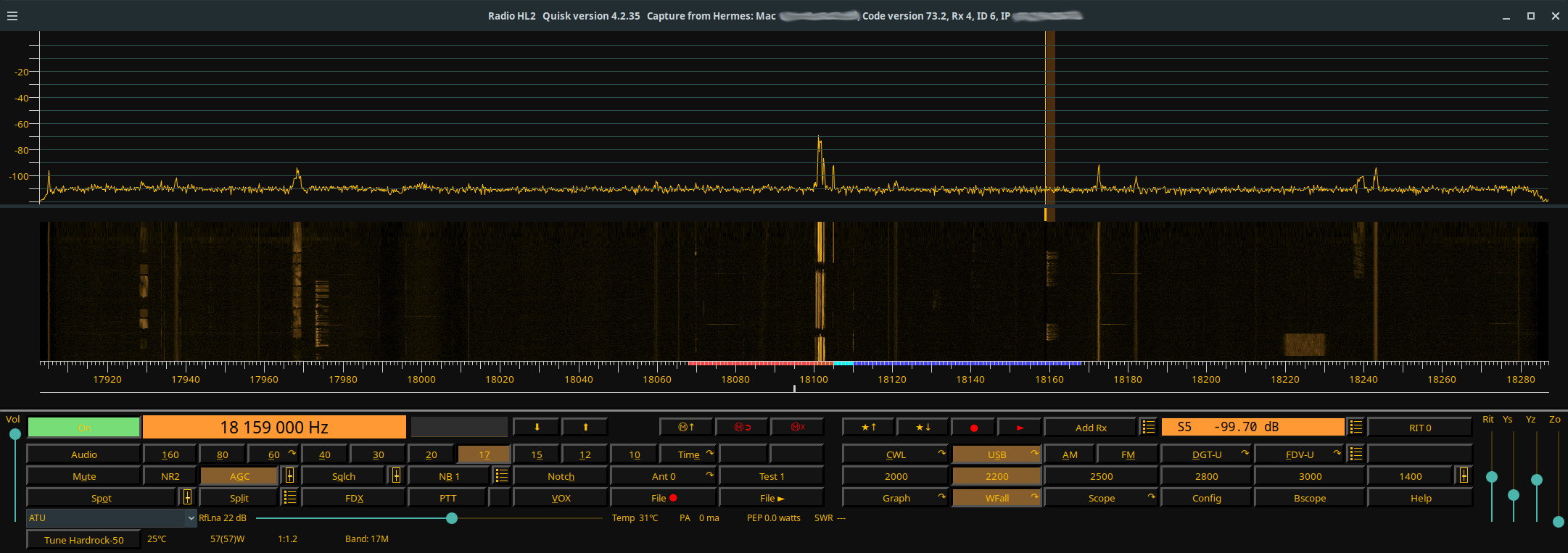The height and width of the screenshot is (553, 1568).
Task: Click the RfLna gain slider handle
Action: (x=452, y=518)
